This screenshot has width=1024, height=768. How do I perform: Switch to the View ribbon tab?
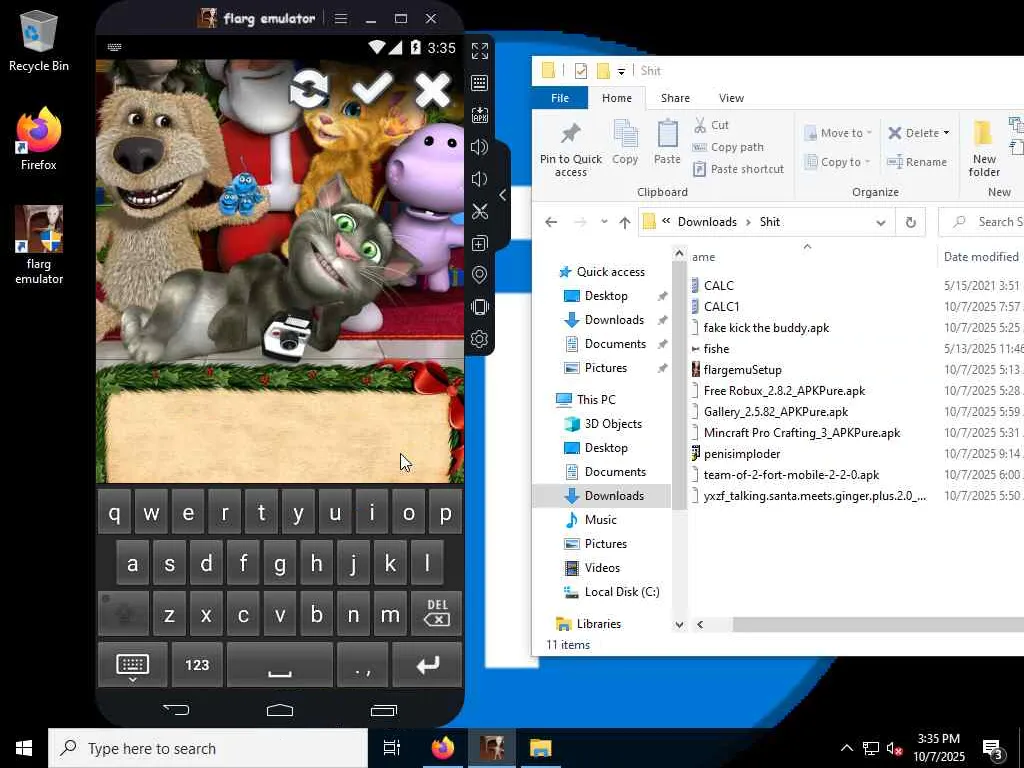pos(731,98)
